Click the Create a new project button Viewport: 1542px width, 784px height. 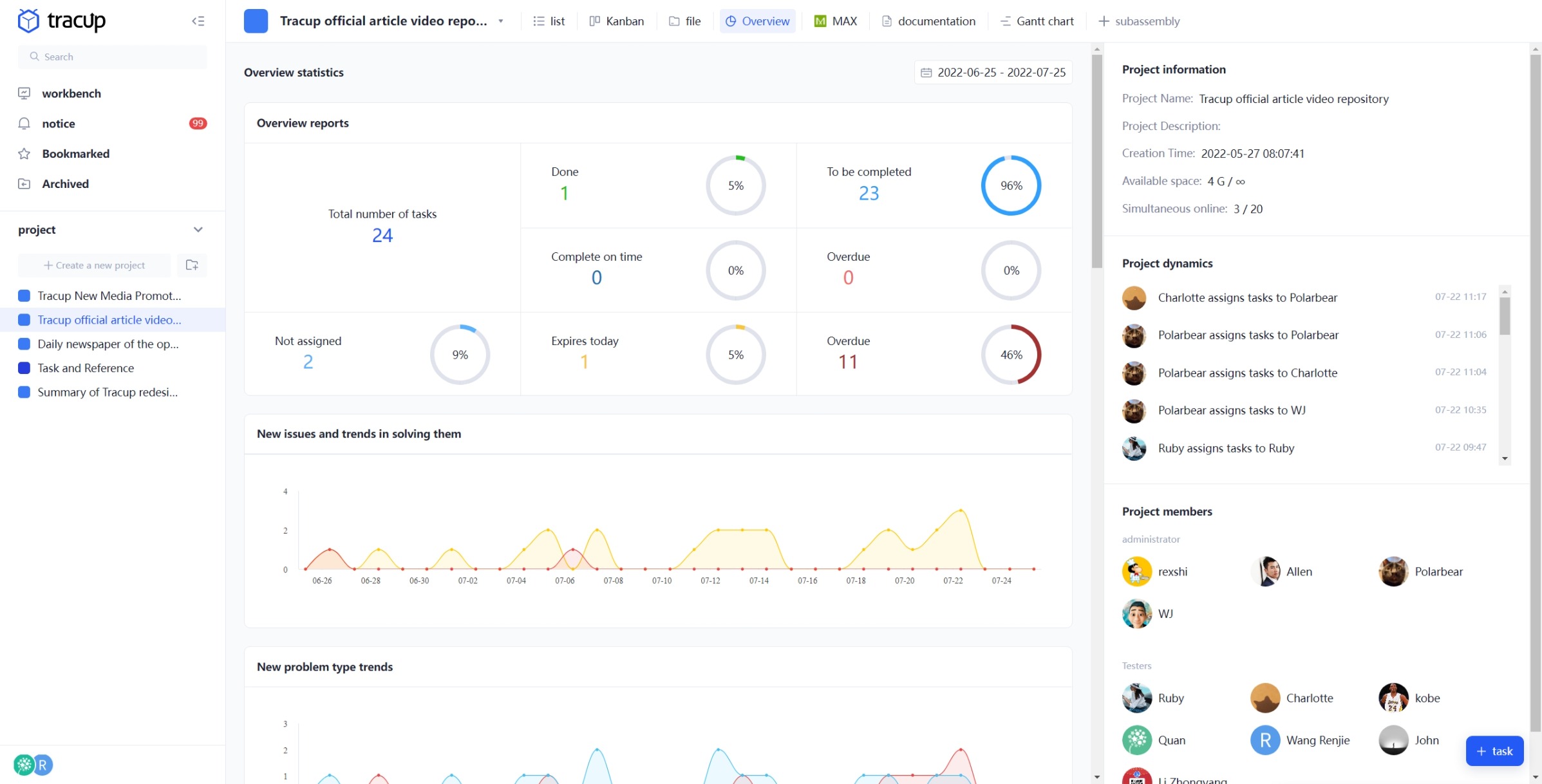click(x=94, y=264)
